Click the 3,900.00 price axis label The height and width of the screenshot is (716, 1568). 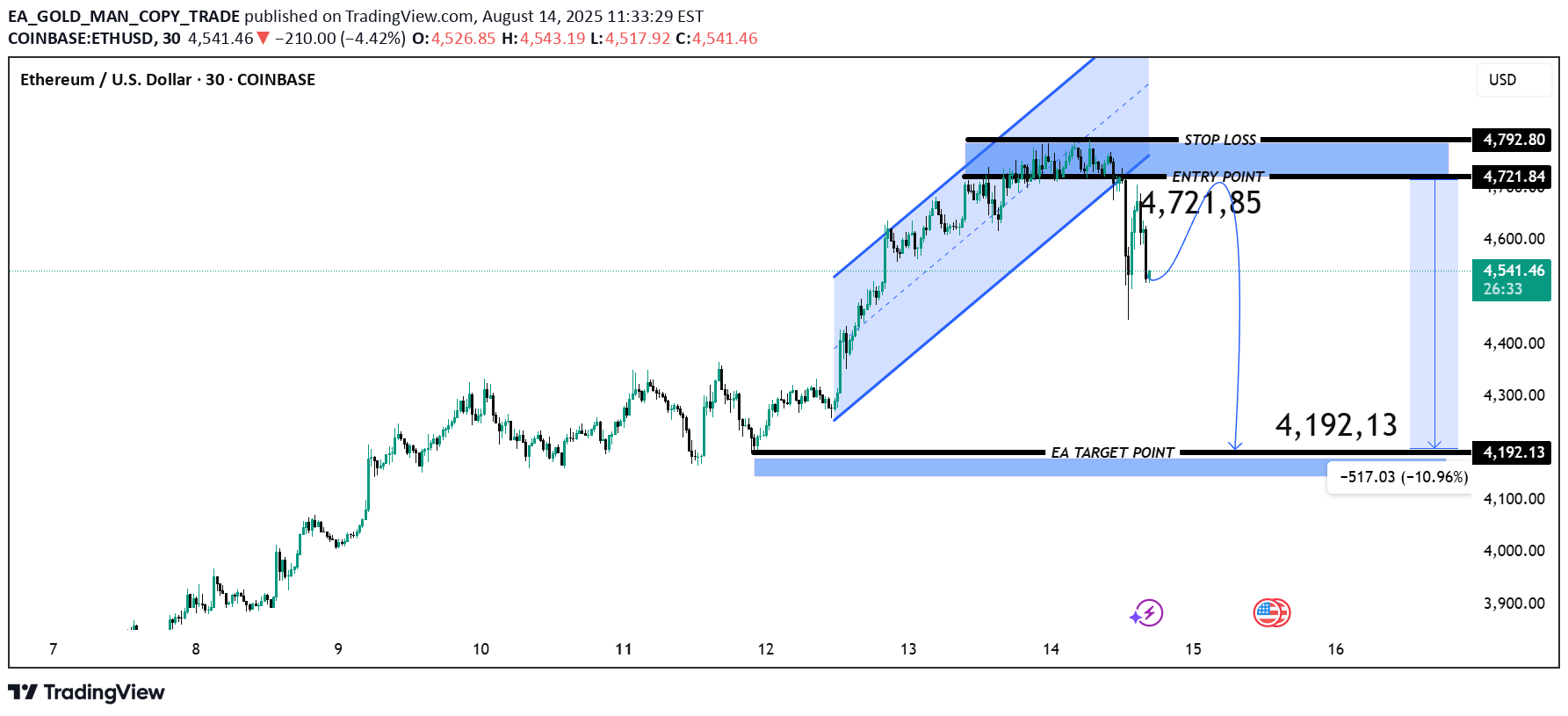pyautogui.click(x=1514, y=604)
